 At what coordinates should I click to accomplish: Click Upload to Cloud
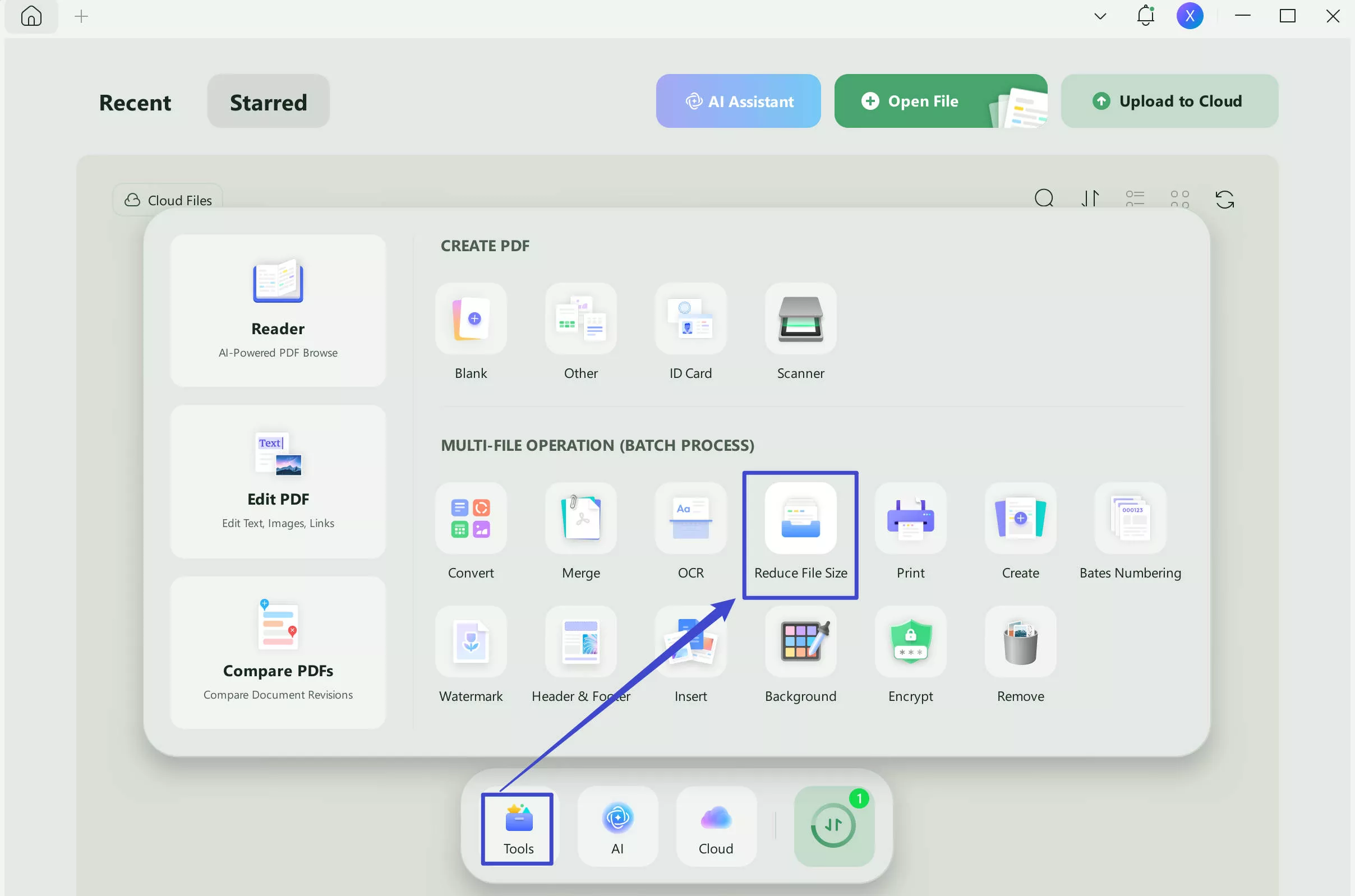point(1169,100)
